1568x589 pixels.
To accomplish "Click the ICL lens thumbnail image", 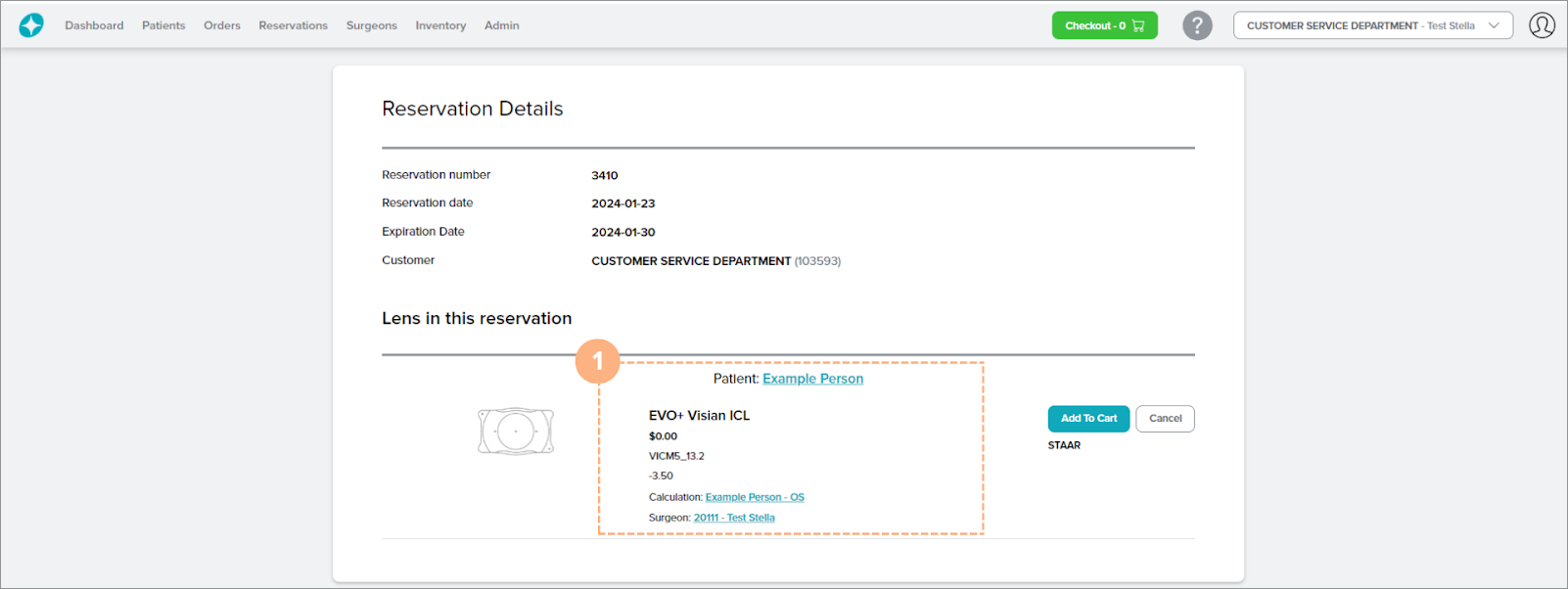I will coord(516,430).
